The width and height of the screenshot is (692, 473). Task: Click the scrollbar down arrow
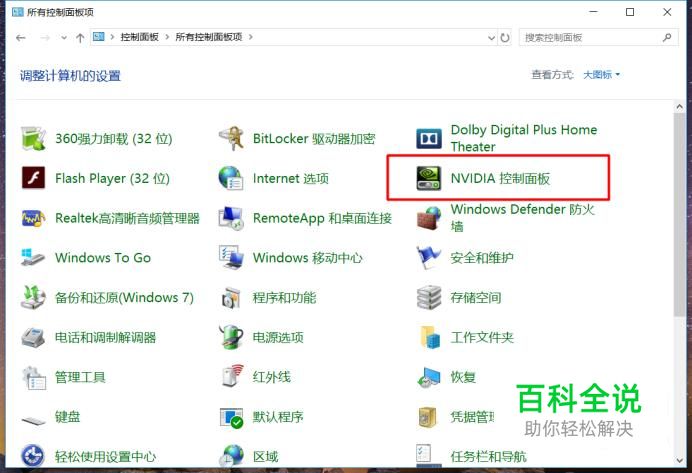click(x=679, y=460)
